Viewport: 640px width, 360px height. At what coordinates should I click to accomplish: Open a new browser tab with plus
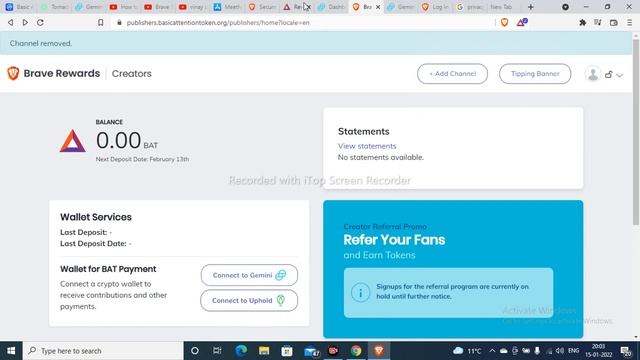pyautogui.click(x=531, y=7)
